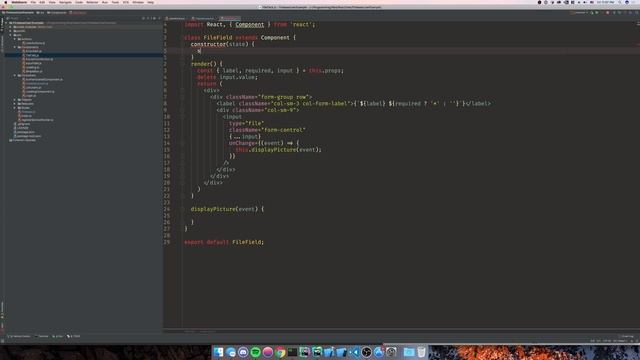Select package.json in project tree

[25, 132]
